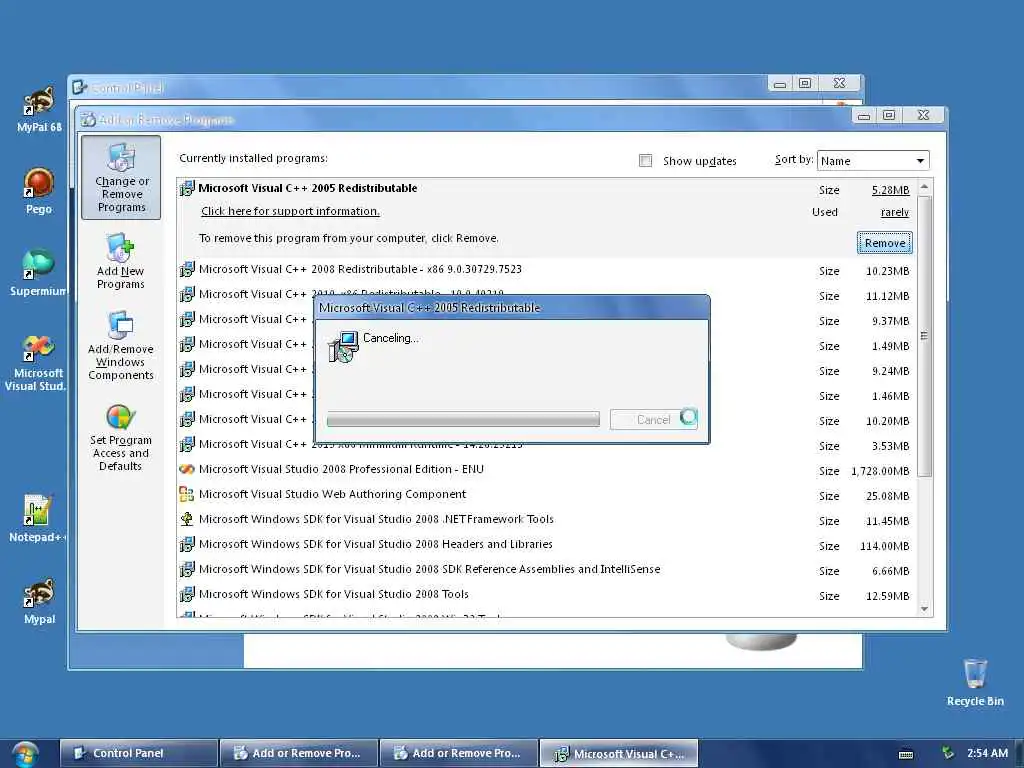
Task: Click the program list scrollbar thumb
Action: point(924,336)
